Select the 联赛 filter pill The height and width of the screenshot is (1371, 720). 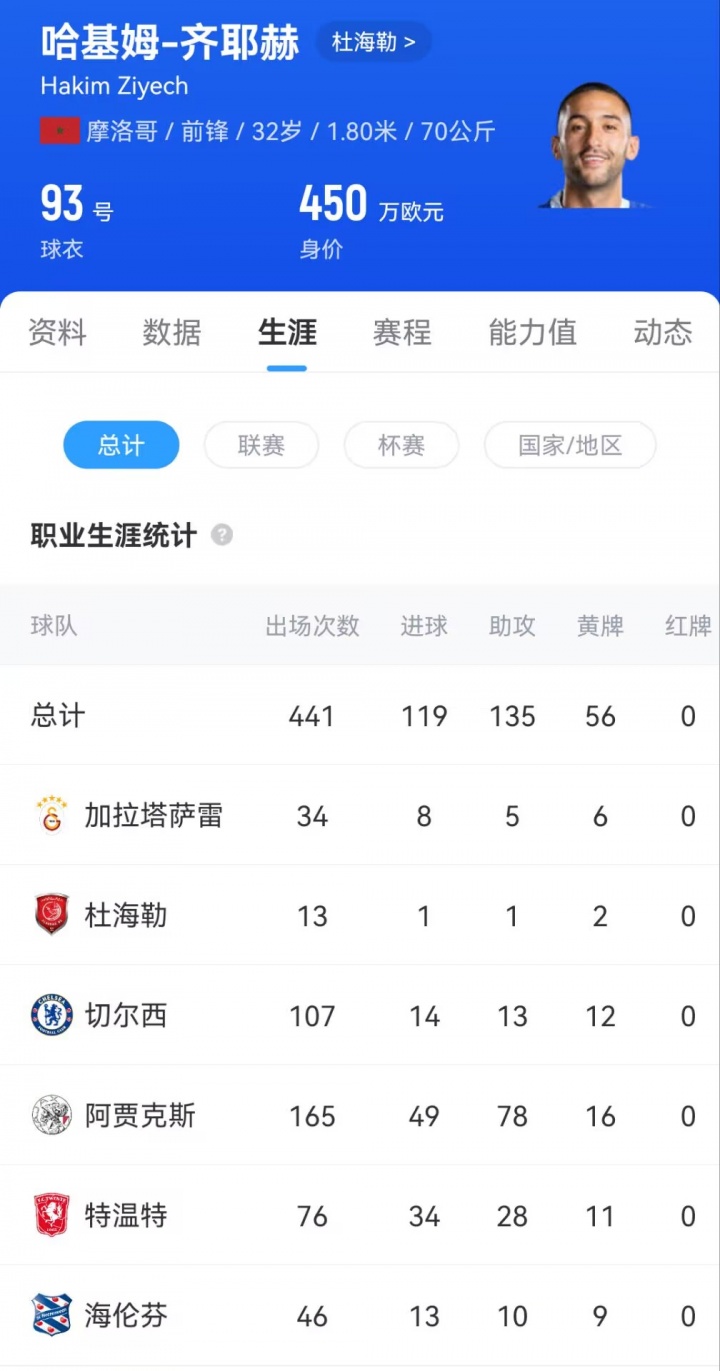[261, 445]
